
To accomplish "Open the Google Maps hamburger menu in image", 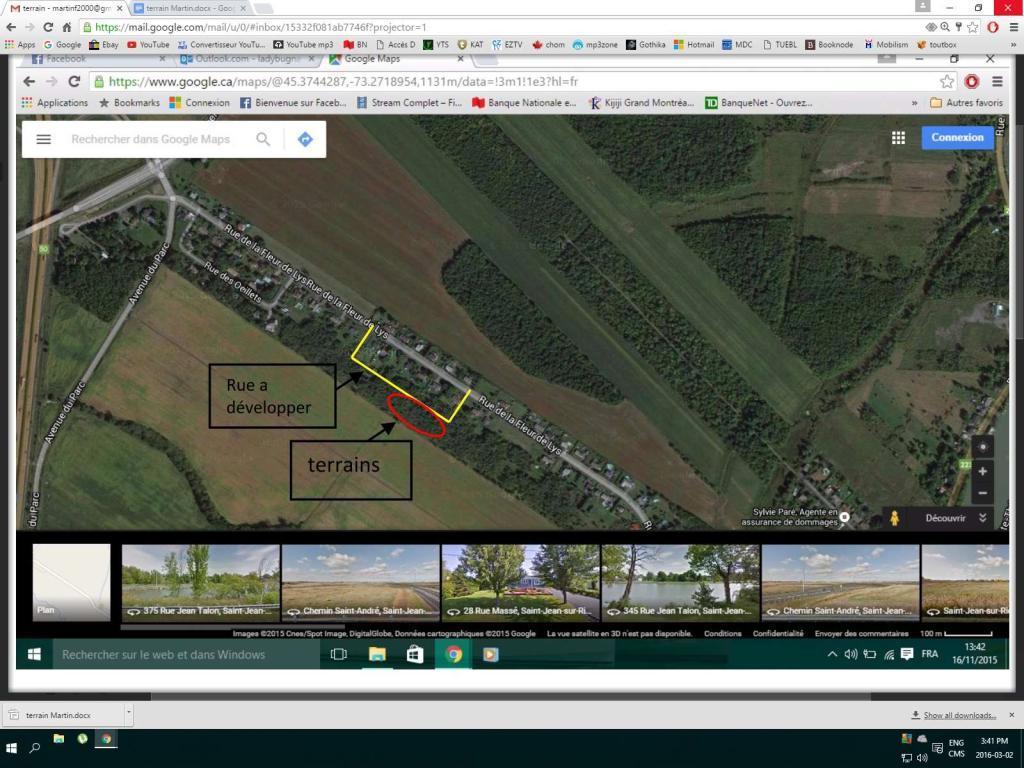I will (43, 139).
